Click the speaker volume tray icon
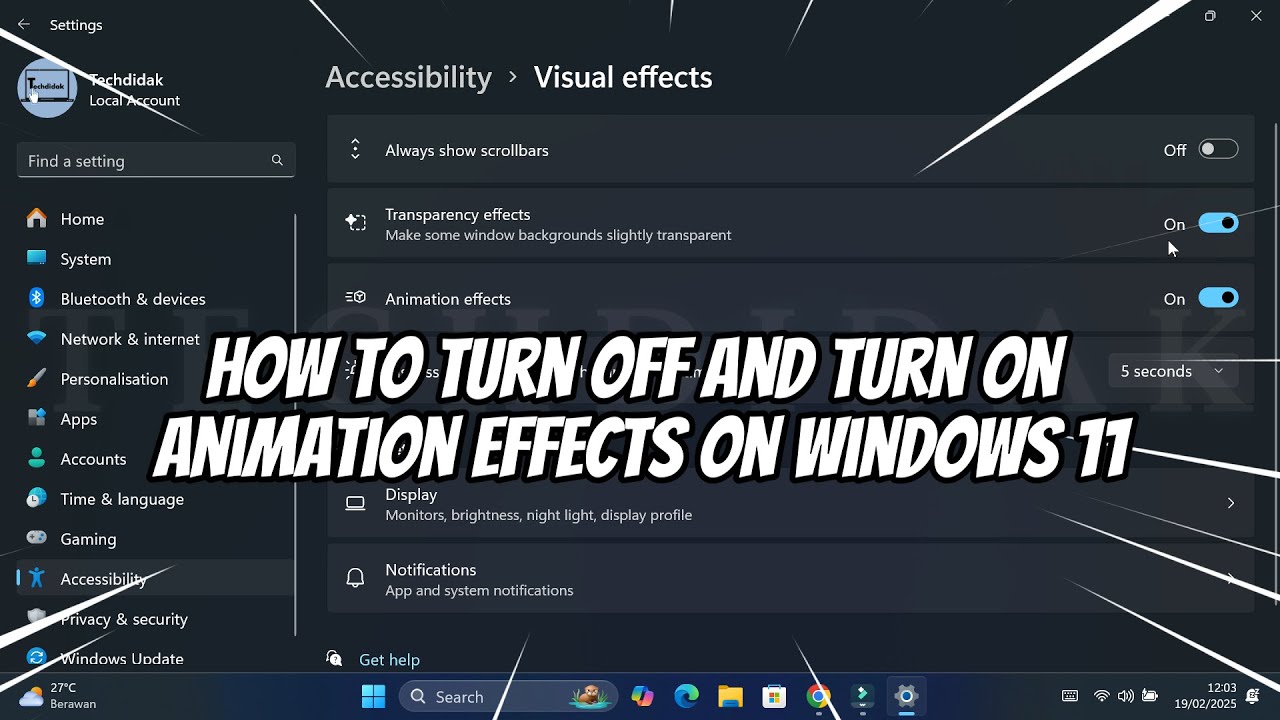The width and height of the screenshot is (1280, 720). pyautogui.click(x=1125, y=696)
